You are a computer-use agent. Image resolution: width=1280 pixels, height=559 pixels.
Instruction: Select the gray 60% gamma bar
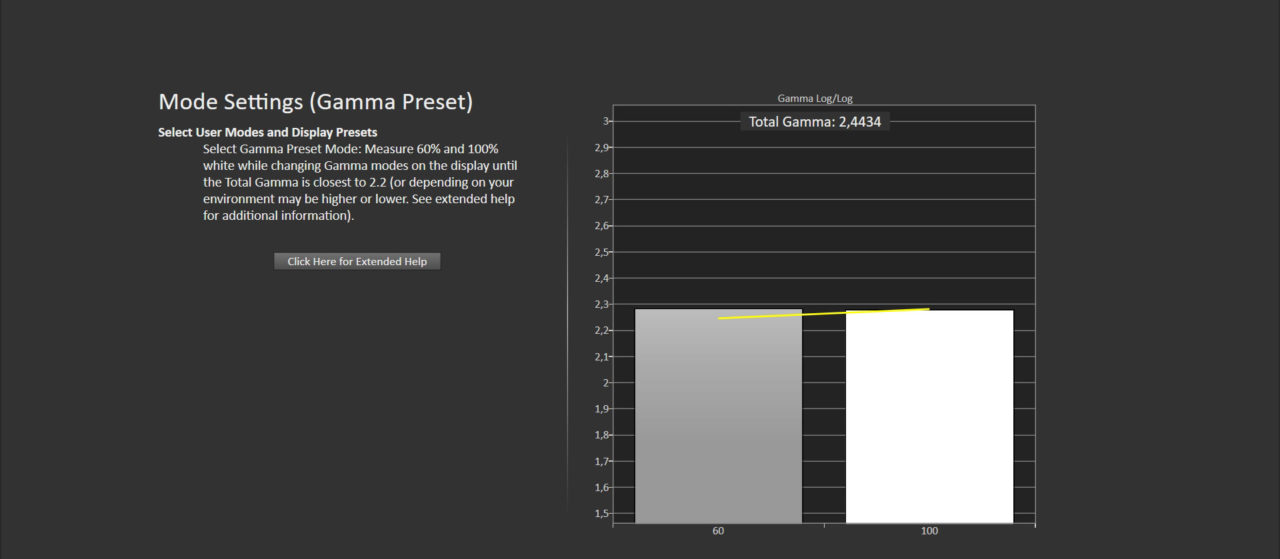pyautogui.click(x=718, y=420)
